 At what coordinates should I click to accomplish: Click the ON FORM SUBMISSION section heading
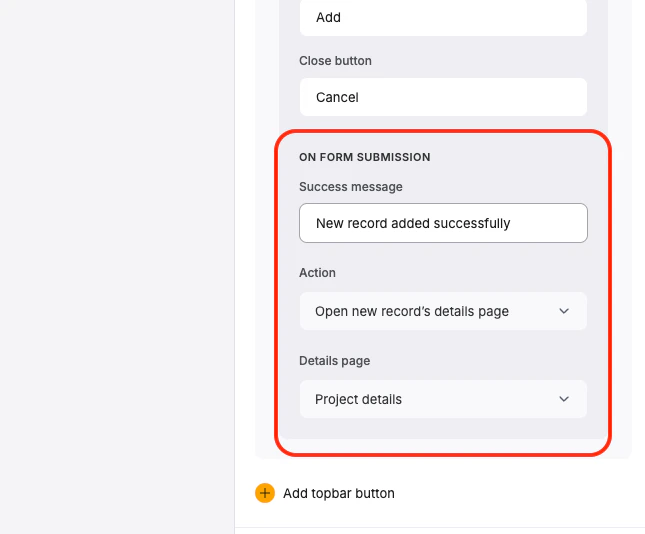tap(364, 157)
